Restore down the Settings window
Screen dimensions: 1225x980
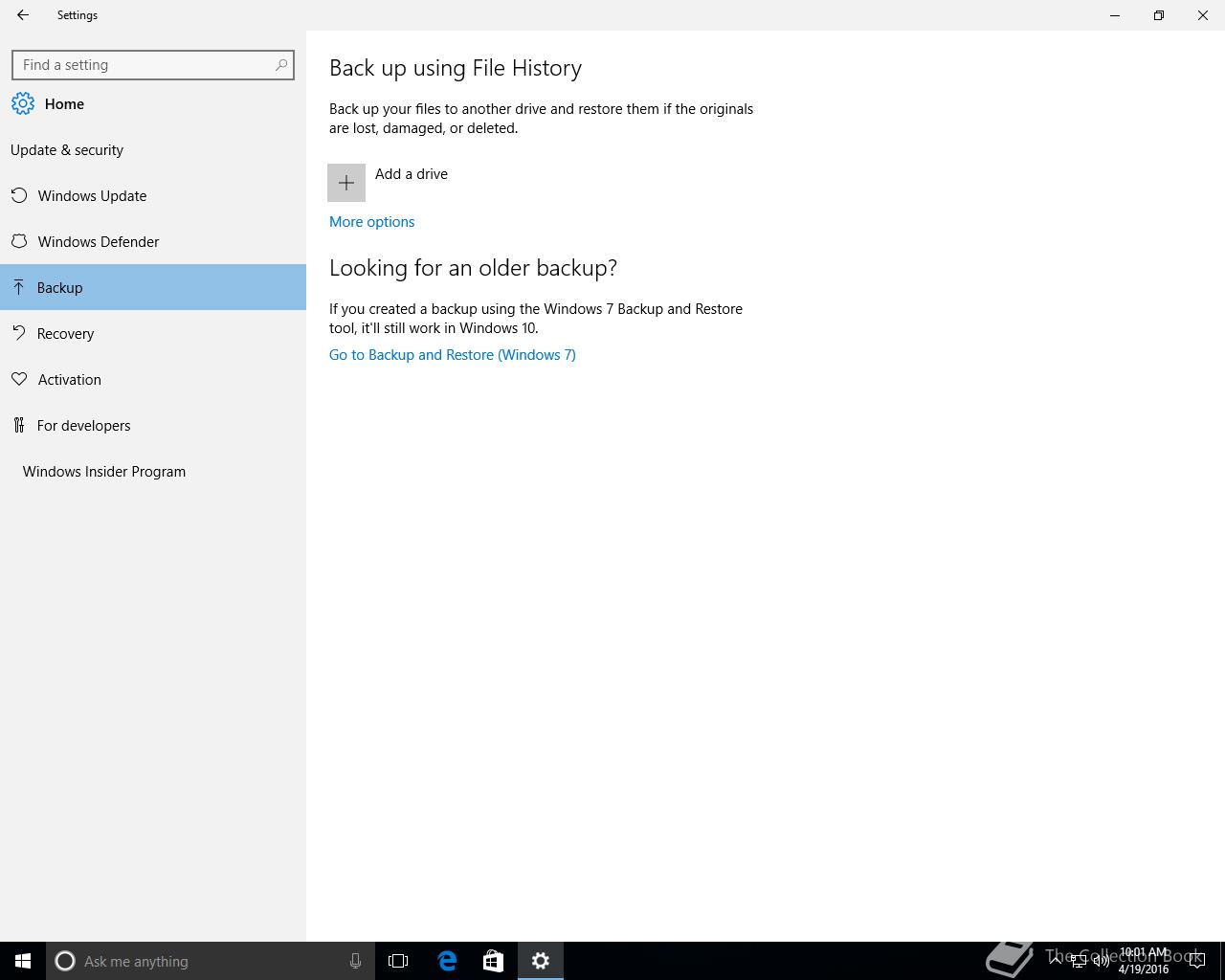click(x=1159, y=15)
